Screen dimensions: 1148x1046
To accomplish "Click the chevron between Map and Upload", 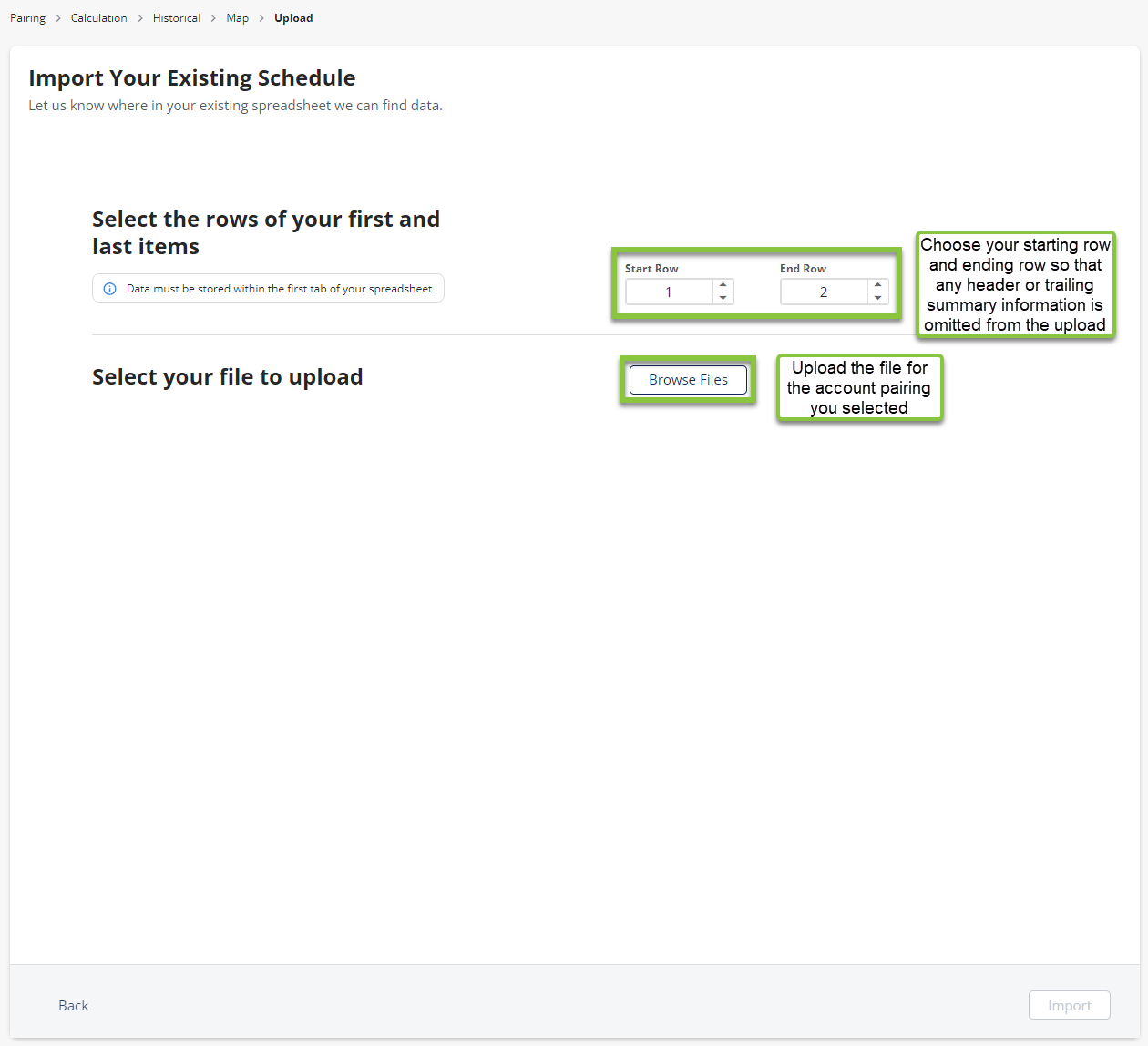I will tap(261, 18).
